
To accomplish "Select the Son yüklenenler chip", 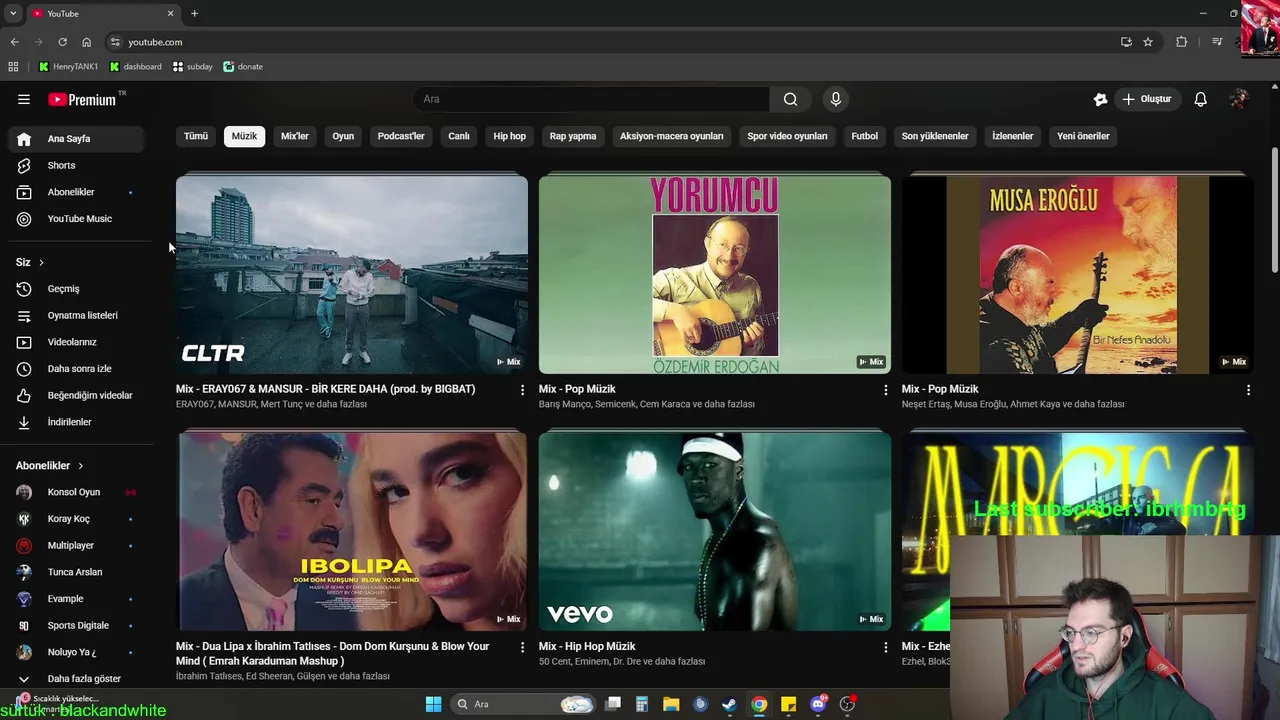I will click(x=935, y=136).
